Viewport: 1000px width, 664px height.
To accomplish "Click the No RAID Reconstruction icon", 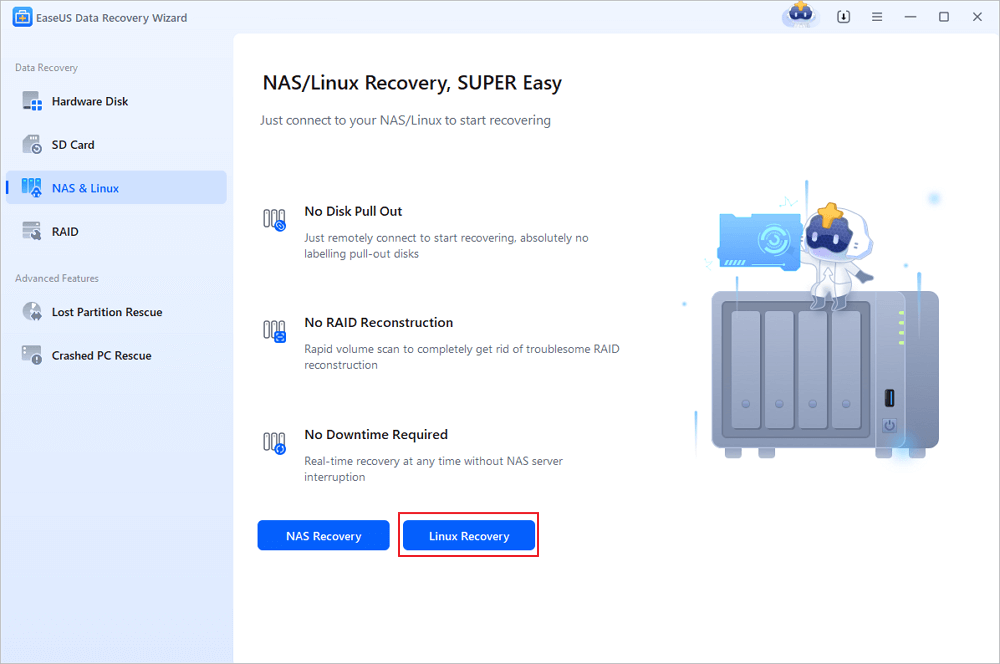I will 274,330.
